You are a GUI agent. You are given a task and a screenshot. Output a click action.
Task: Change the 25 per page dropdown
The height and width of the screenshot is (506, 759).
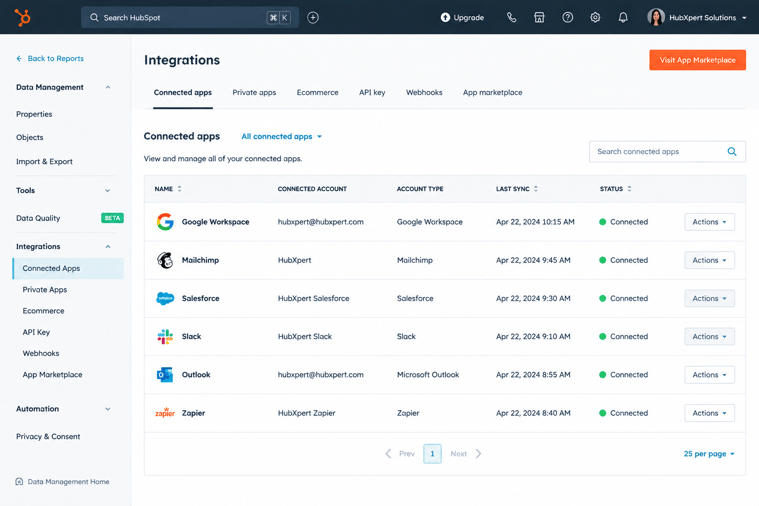(x=709, y=454)
